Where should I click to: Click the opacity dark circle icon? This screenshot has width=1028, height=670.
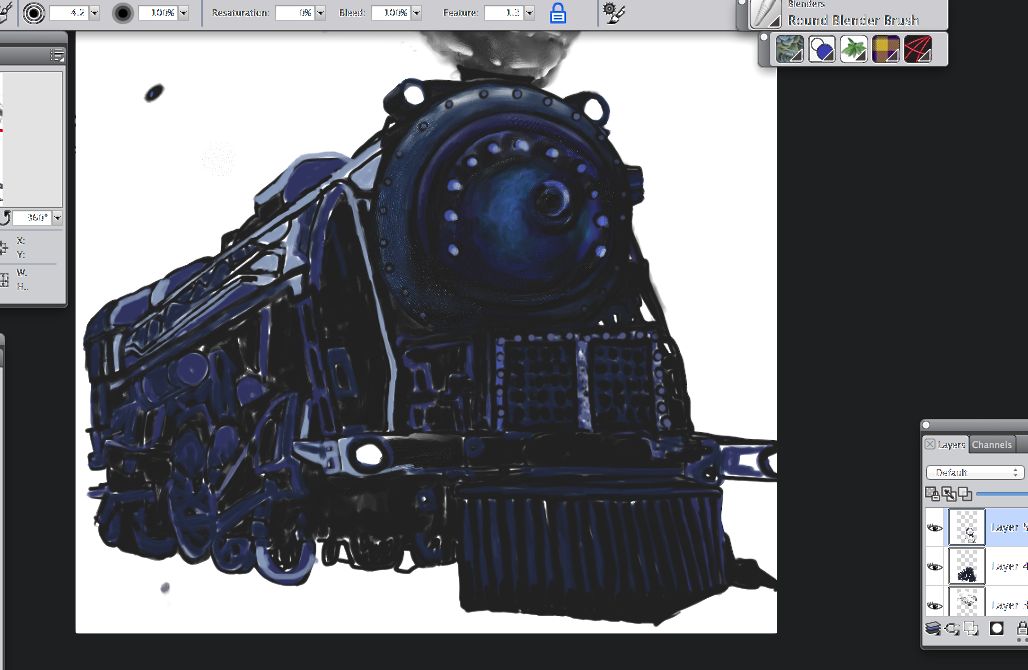(x=124, y=14)
